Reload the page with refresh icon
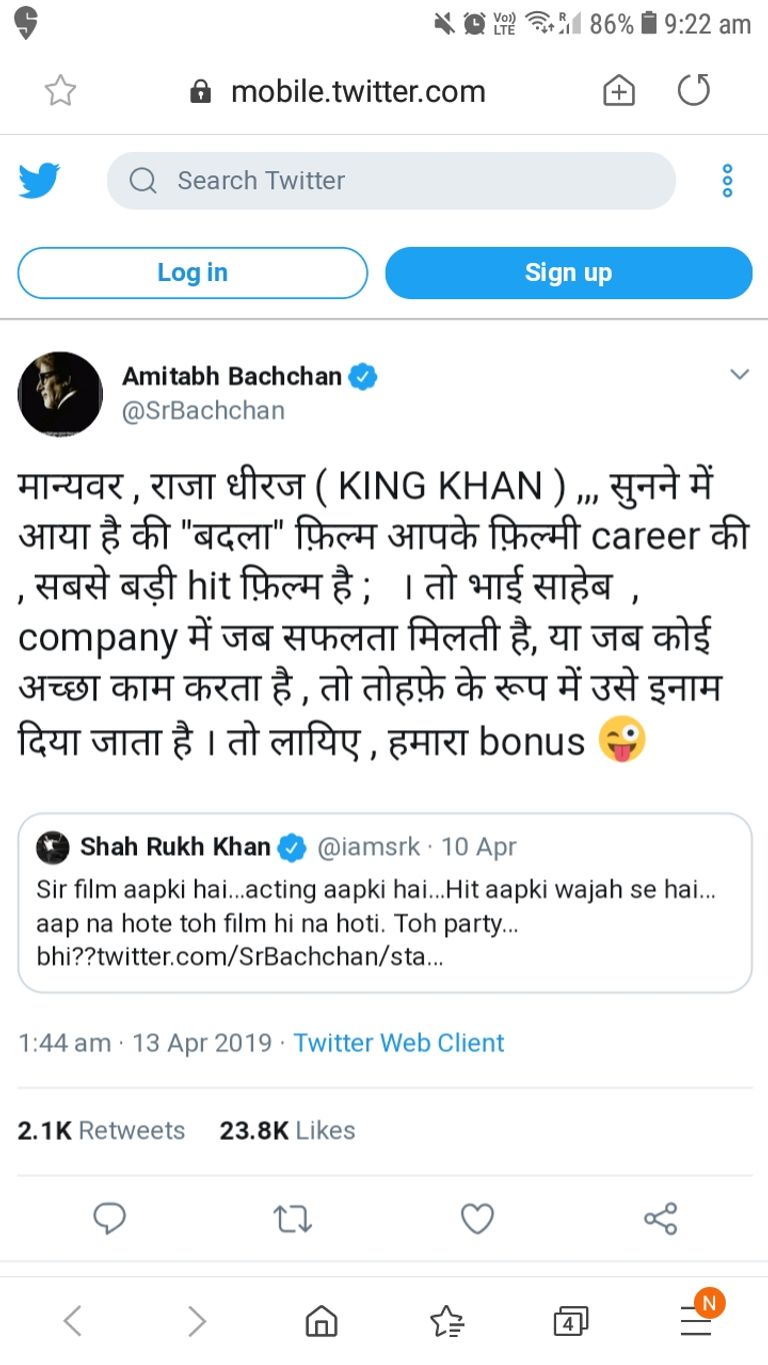The height and width of the screenshot is (1365, 768). tap(693, 91)
